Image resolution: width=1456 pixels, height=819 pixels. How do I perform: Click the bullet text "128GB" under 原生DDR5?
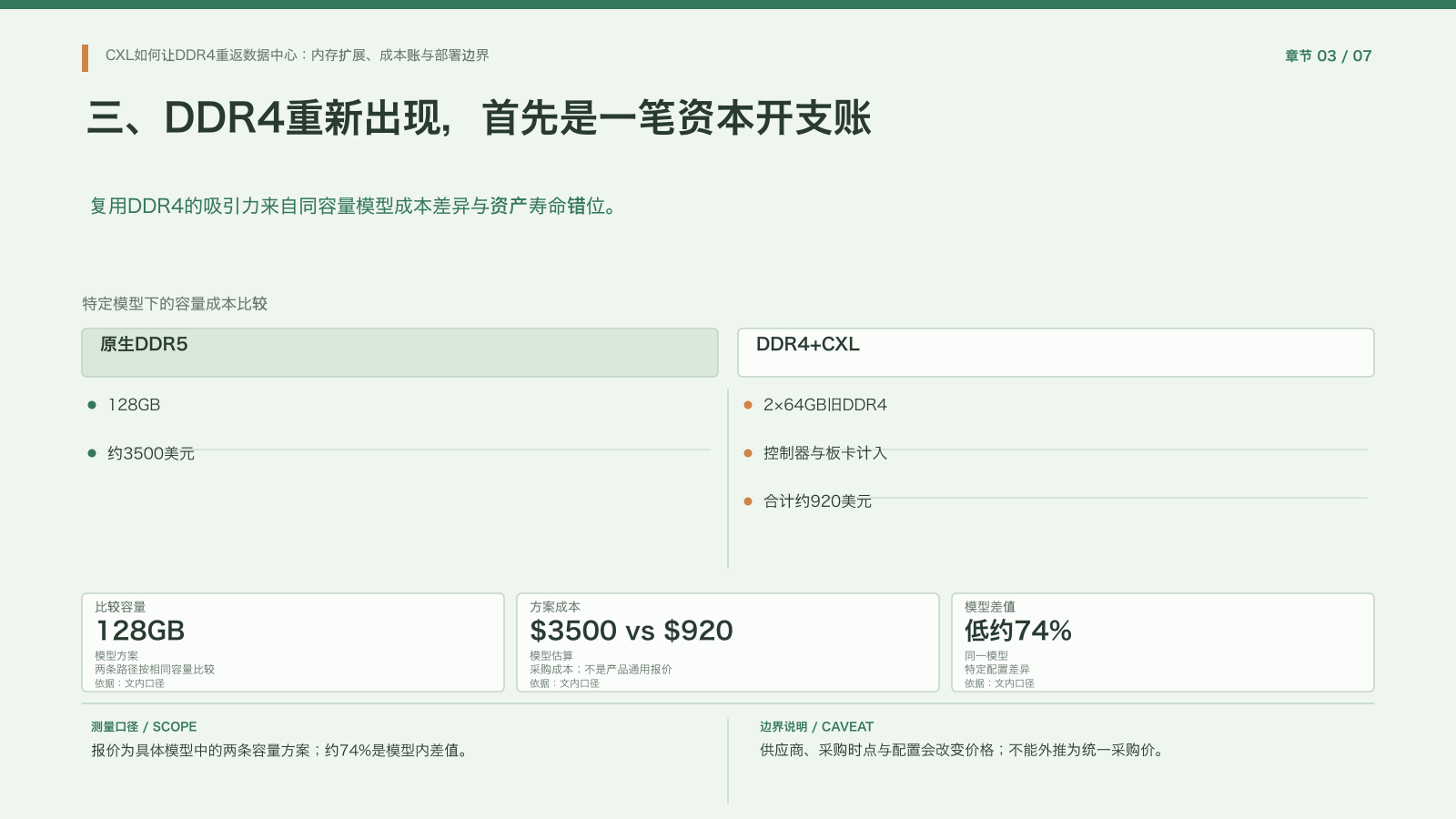[x=134, y=405]
